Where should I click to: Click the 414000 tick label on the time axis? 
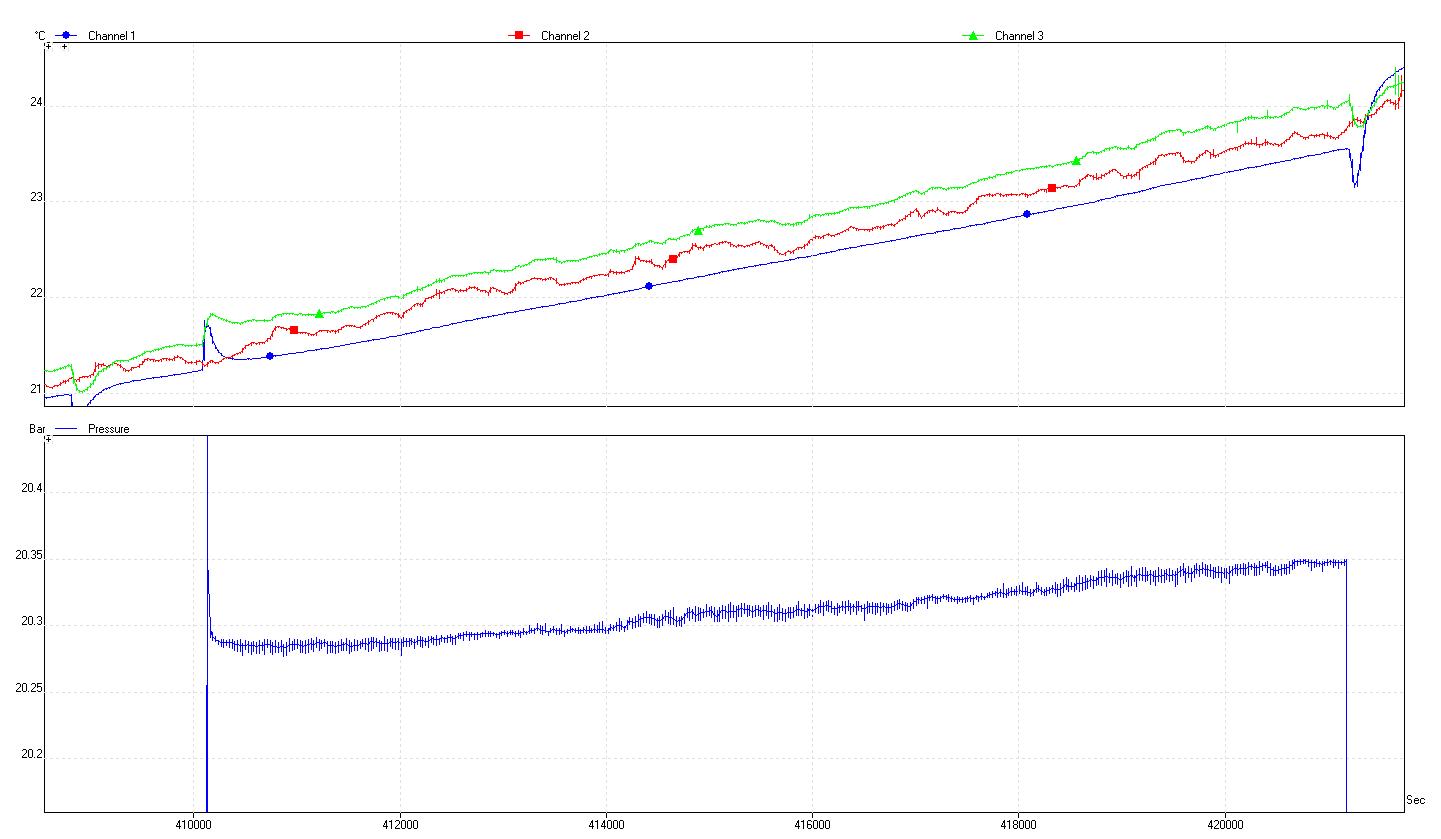606,825
